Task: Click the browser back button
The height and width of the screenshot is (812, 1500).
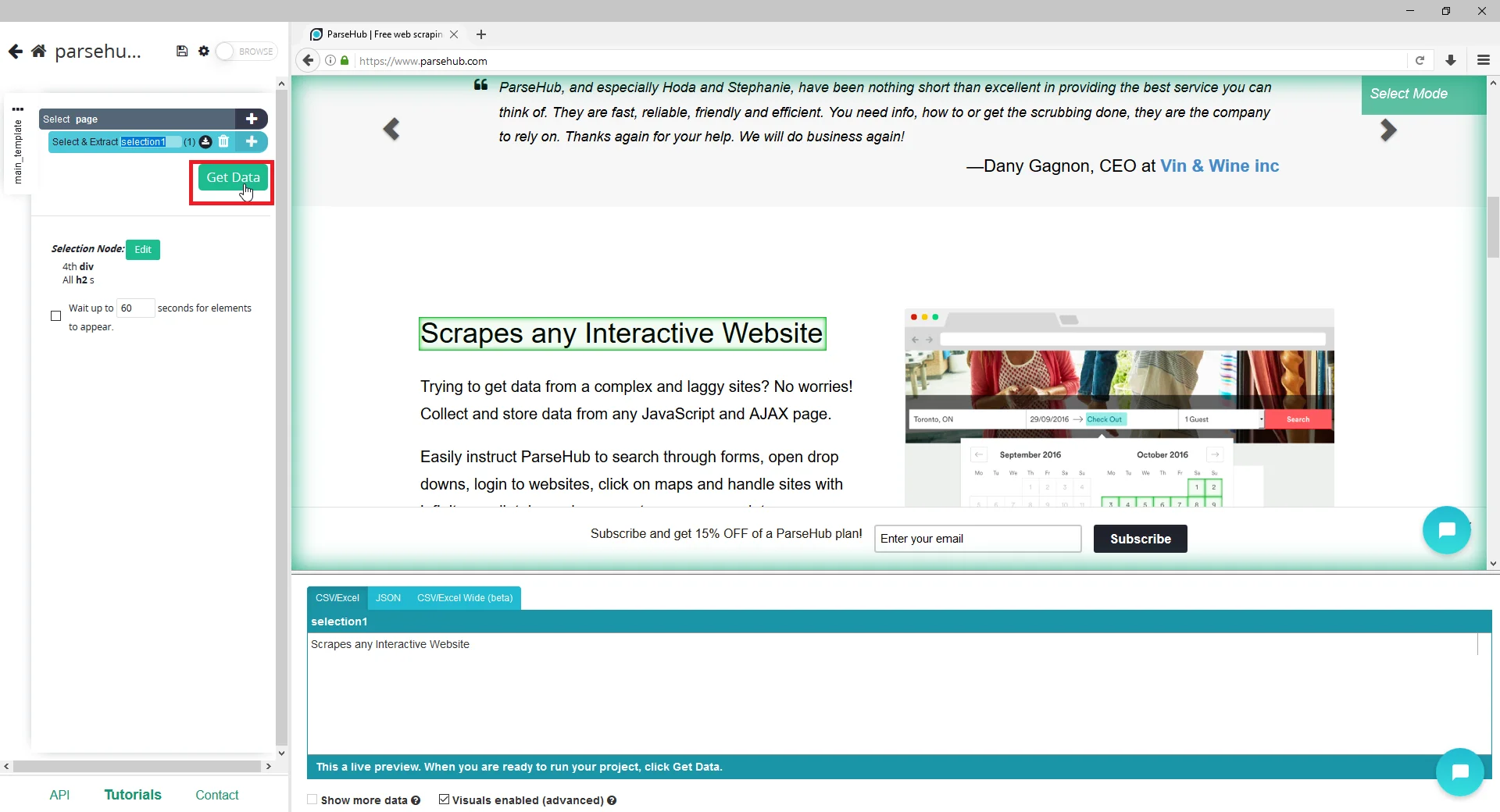Action: click(x=309, y=60)
